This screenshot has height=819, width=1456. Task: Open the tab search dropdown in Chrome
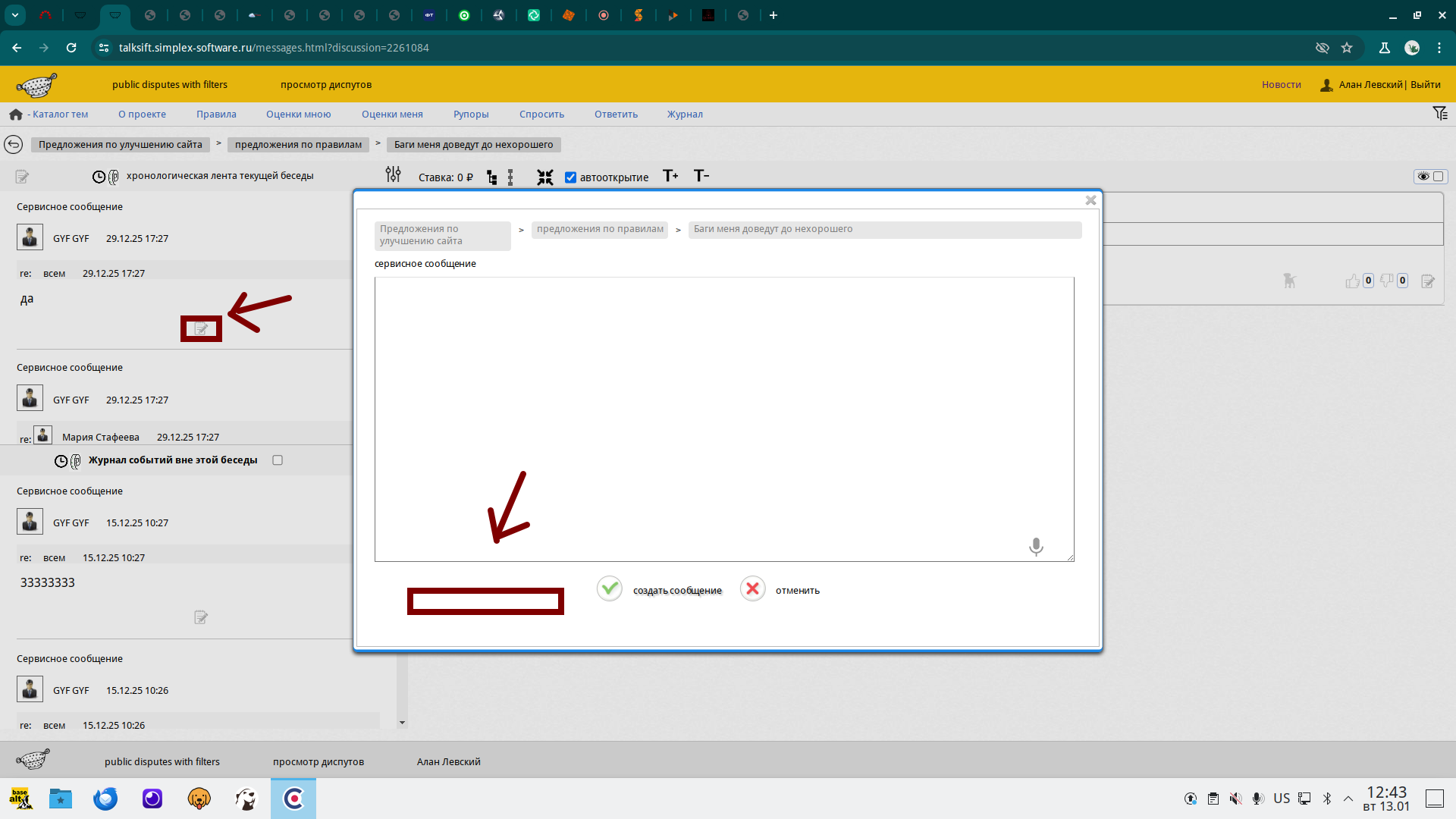point(15,15)
